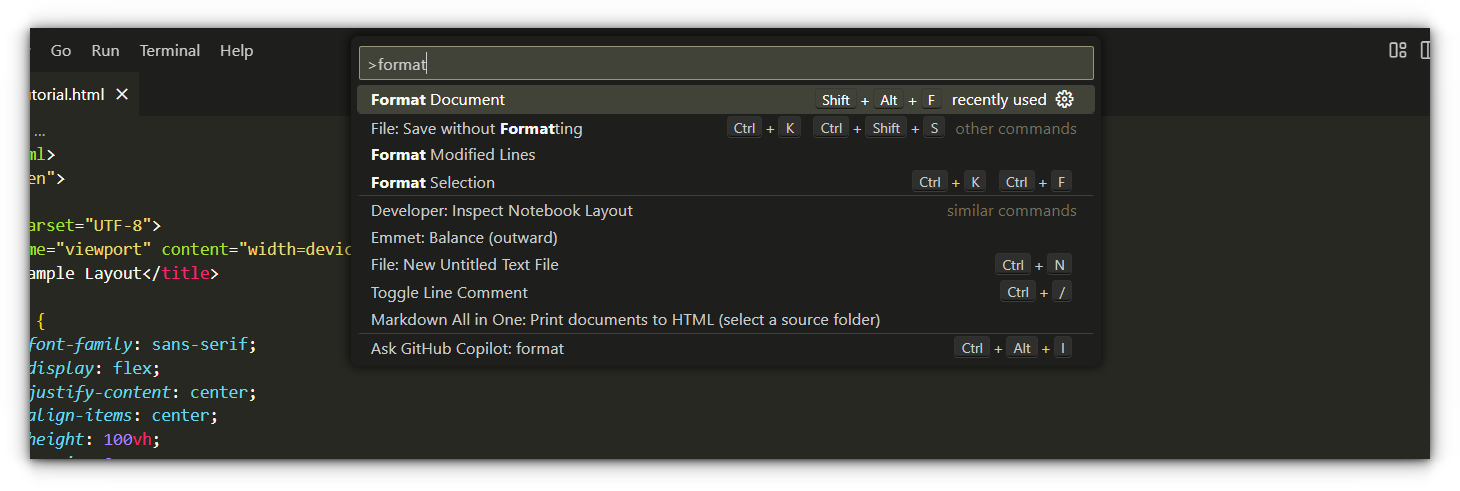
Task: Open the Help menu
Action: 236,50
